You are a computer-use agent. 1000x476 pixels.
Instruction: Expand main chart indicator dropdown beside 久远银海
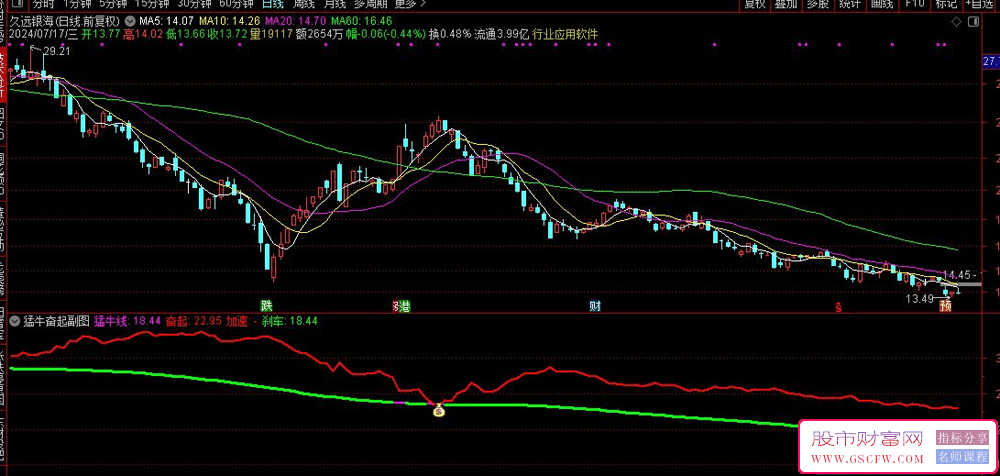pyautogui.click(x=131, y=20)
